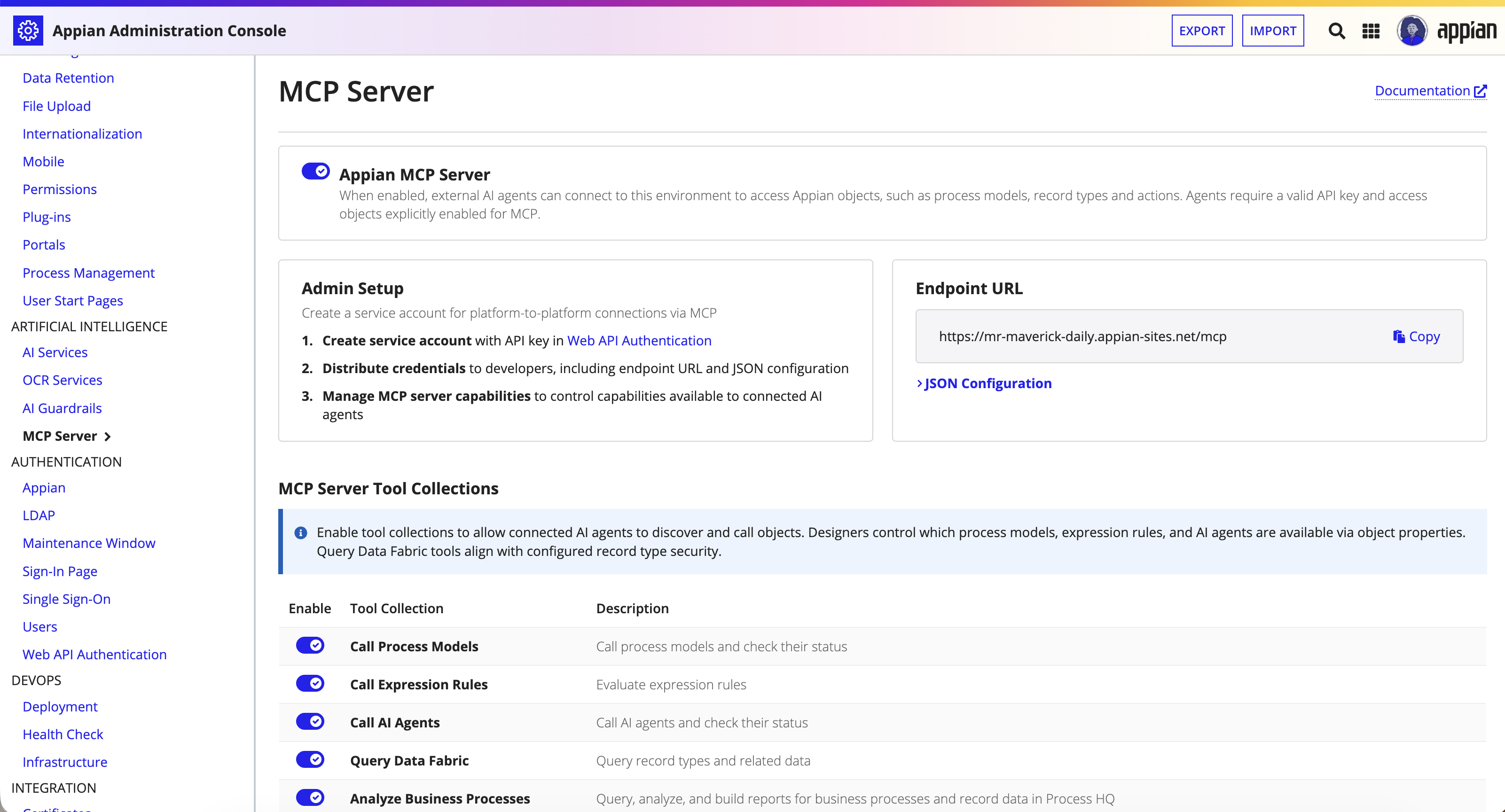The height and width of the screenshot is (812, 1505).
Task: Toggle Query Data Fabric collection
Action: tap(310, 759)
